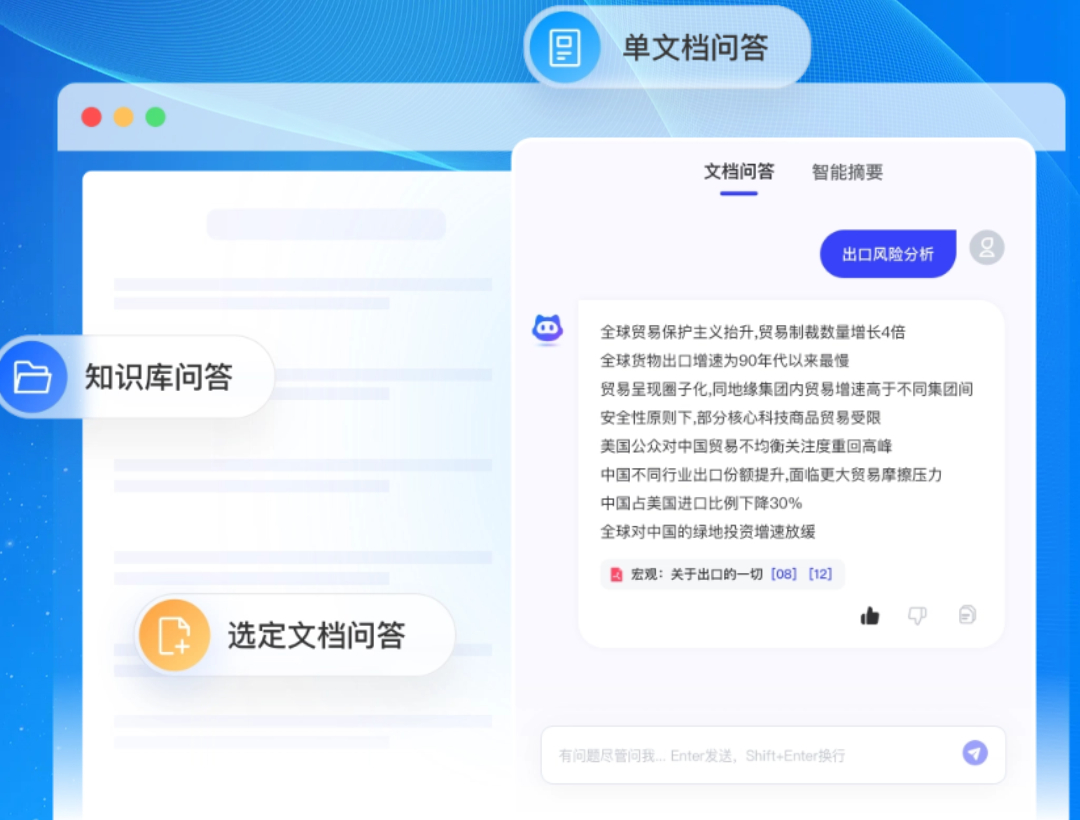Click the paper plane send icon
Screen dimensions: 1080x820
click(x=975, y=755)
